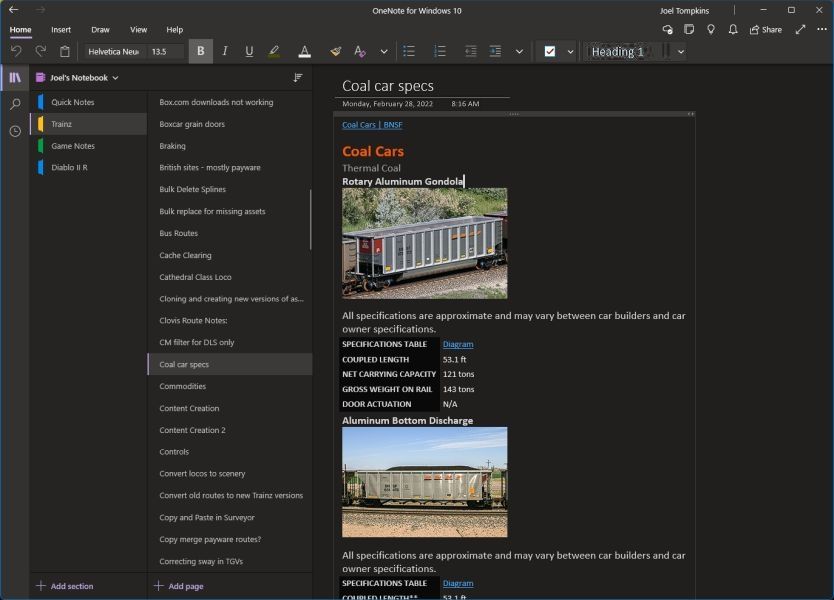The width and height of the screenshot is (834, 600).
Task: Open notifications bell icon
Action: [733, 29]
